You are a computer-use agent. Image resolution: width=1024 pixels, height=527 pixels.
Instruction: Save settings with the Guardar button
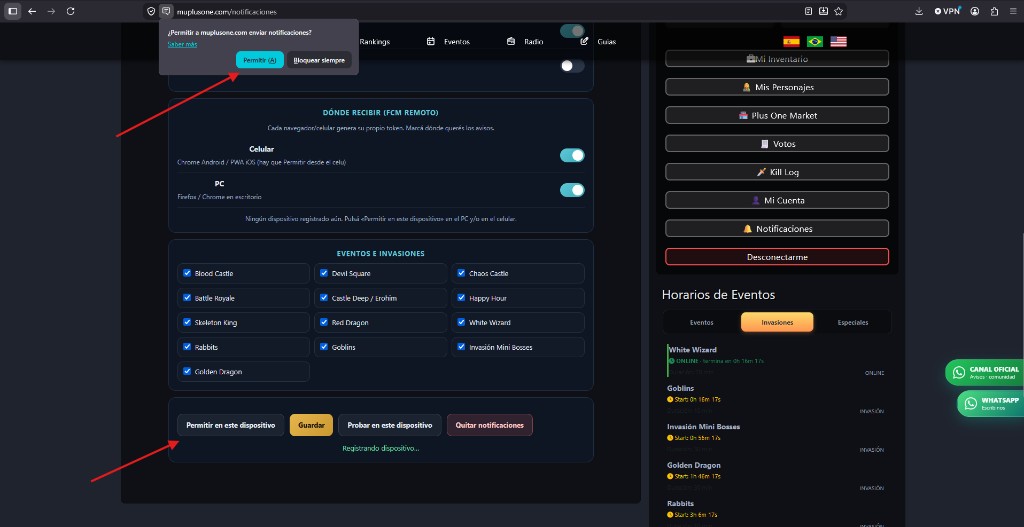tap(312, 425)
